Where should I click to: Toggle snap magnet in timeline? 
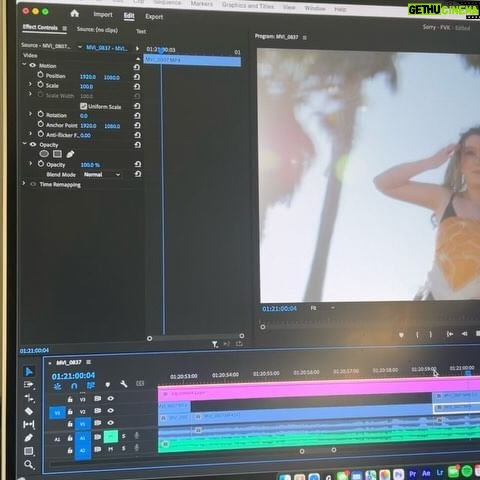(x=74, y=386)
